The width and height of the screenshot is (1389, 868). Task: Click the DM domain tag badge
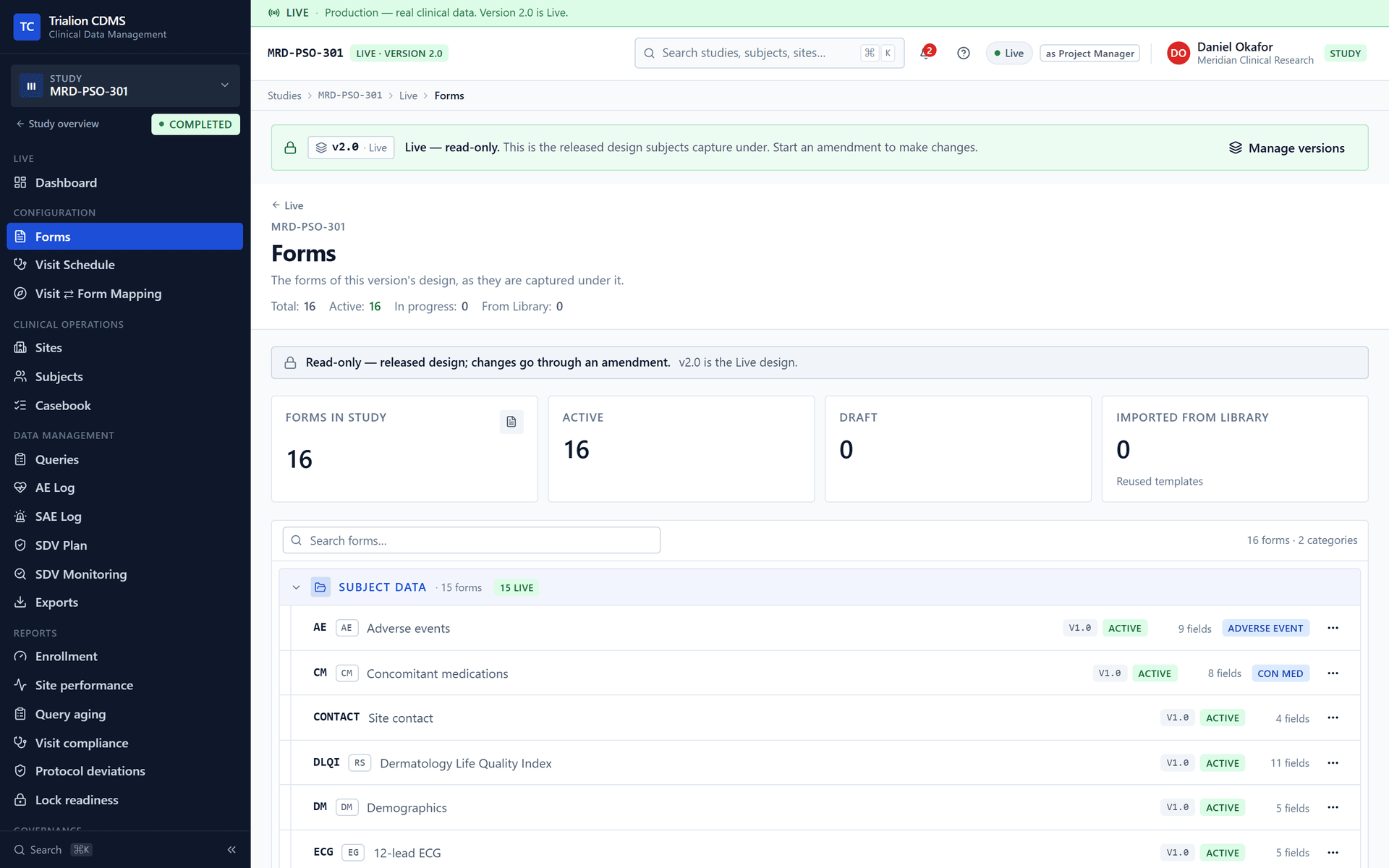click(347, 807)
